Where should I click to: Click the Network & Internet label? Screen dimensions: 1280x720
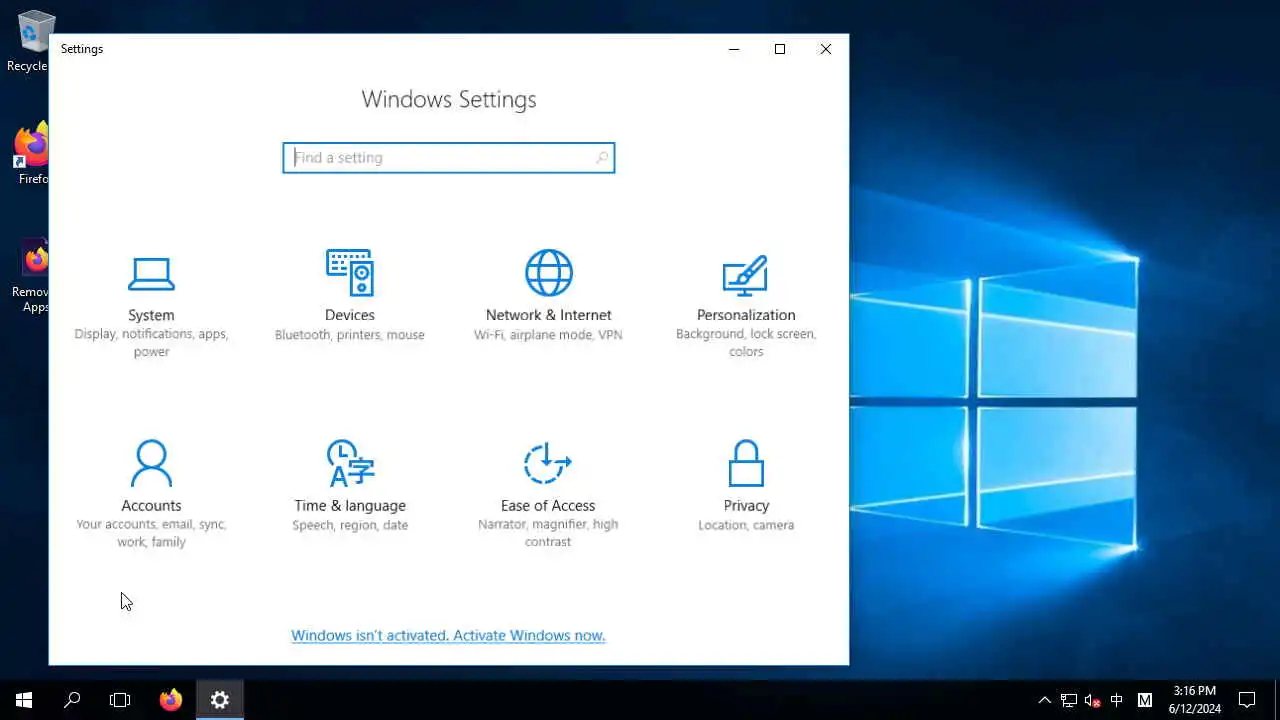[x=548, y=315]
